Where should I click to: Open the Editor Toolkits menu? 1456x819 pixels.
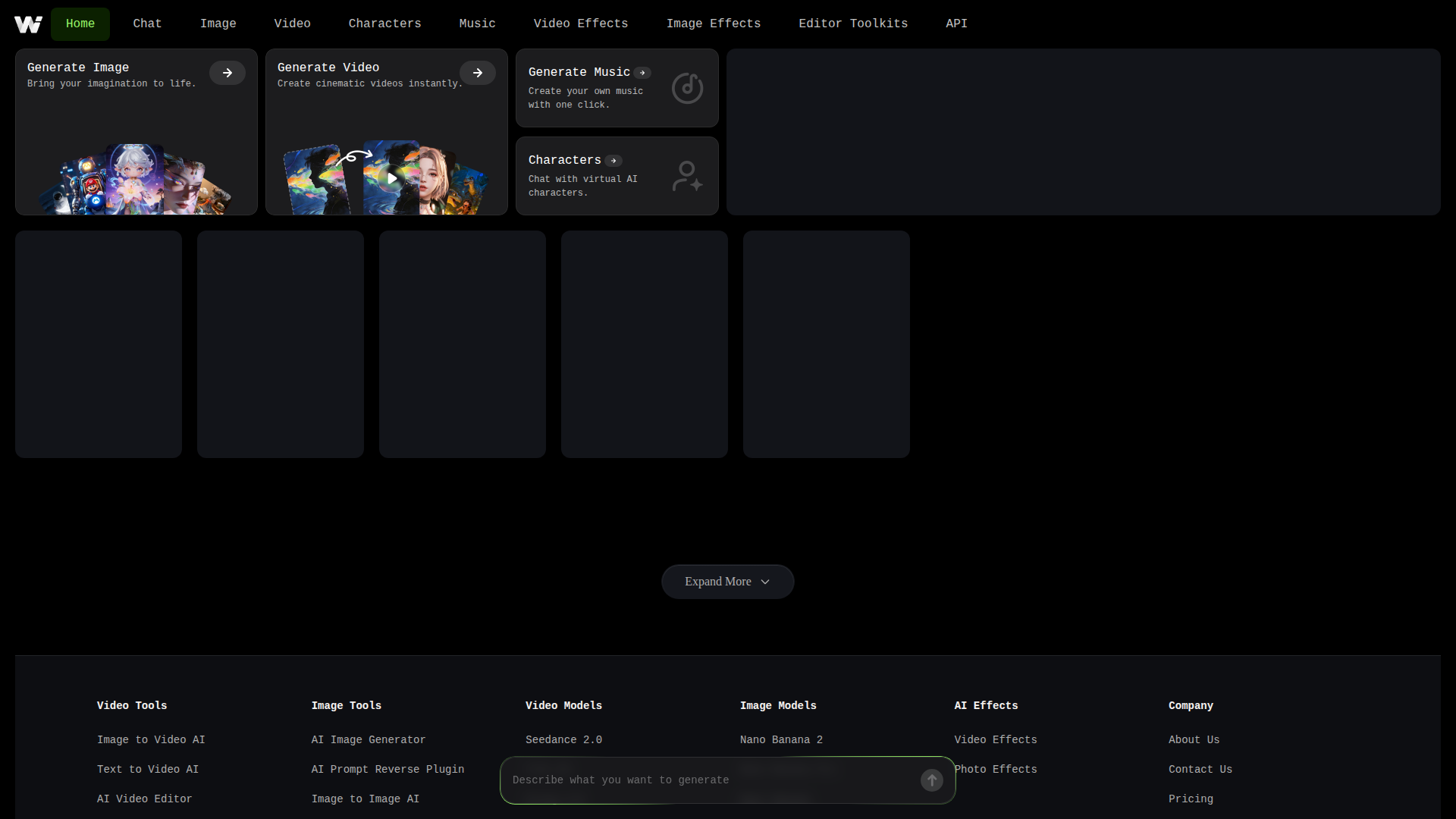click(x=853, y=24)
